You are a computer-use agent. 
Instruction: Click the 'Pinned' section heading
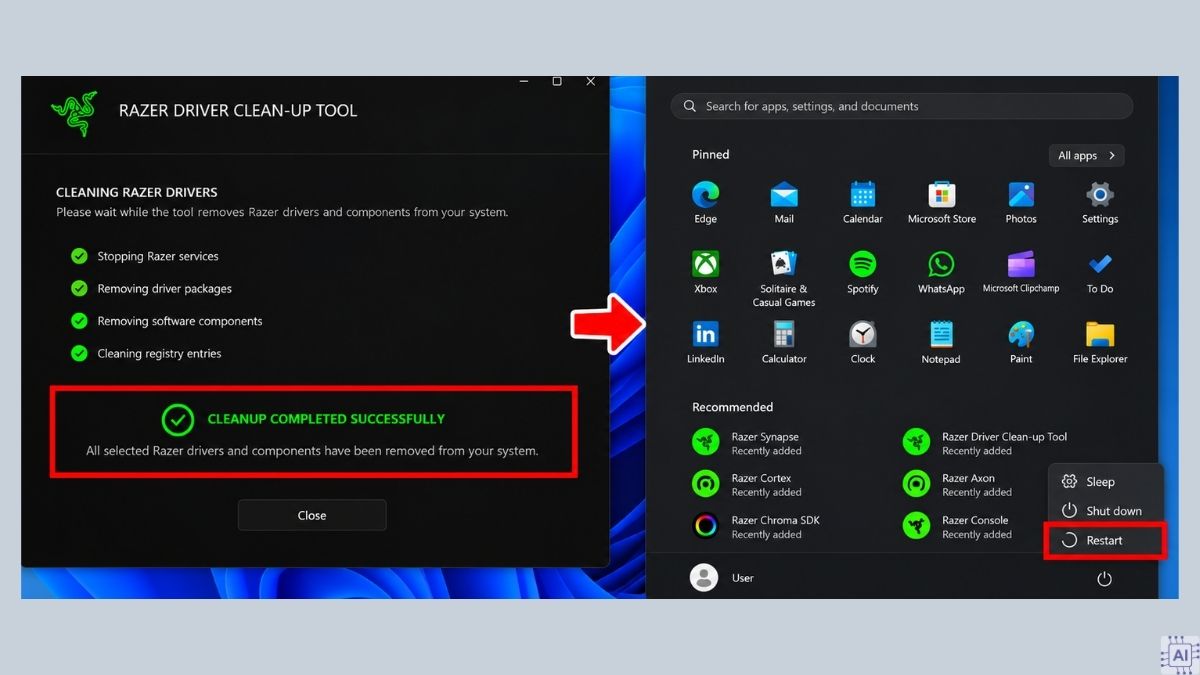(x=711, y=155)
